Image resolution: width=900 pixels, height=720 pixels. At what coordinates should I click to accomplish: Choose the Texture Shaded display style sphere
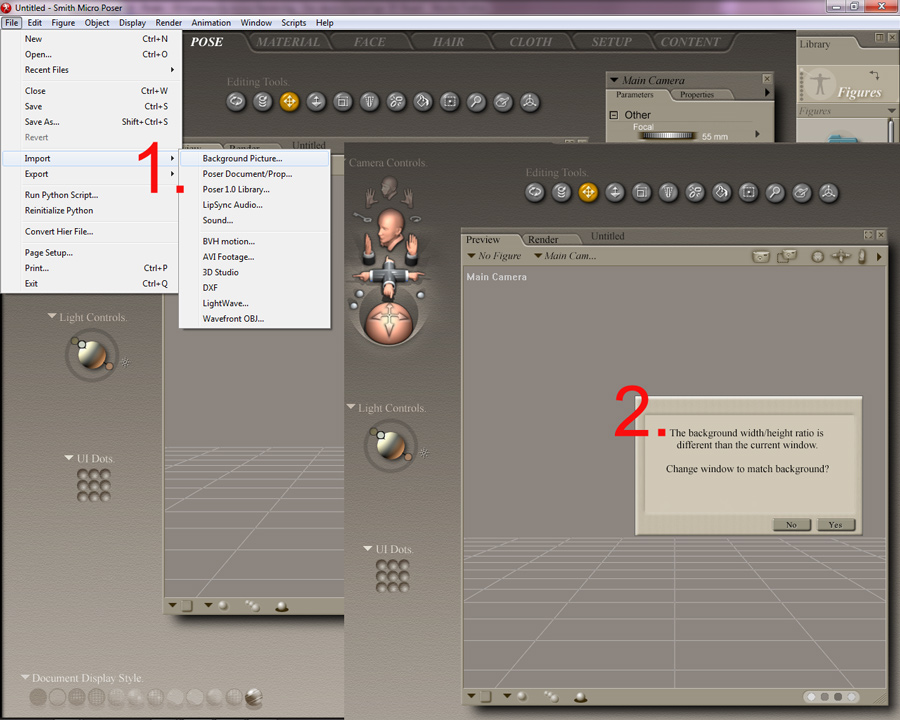(253, 697)
